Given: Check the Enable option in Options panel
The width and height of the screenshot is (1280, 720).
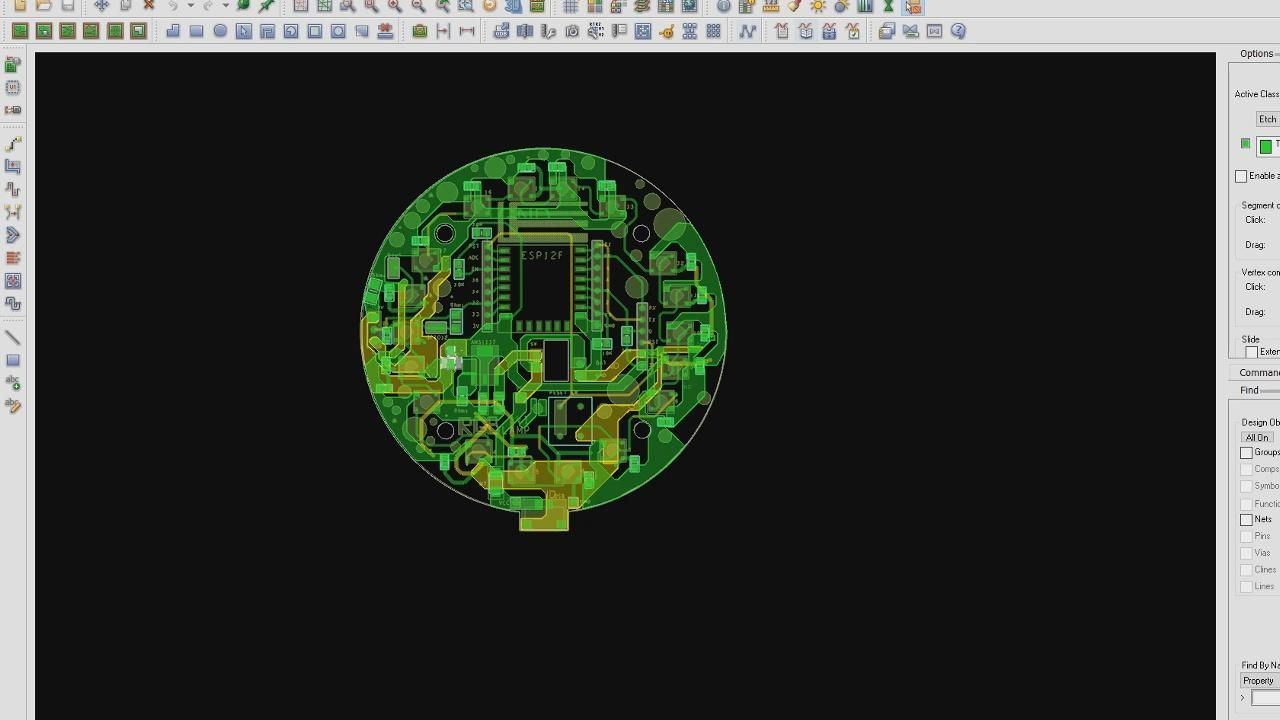Looking at the screenshot, I should [1241, 176].
